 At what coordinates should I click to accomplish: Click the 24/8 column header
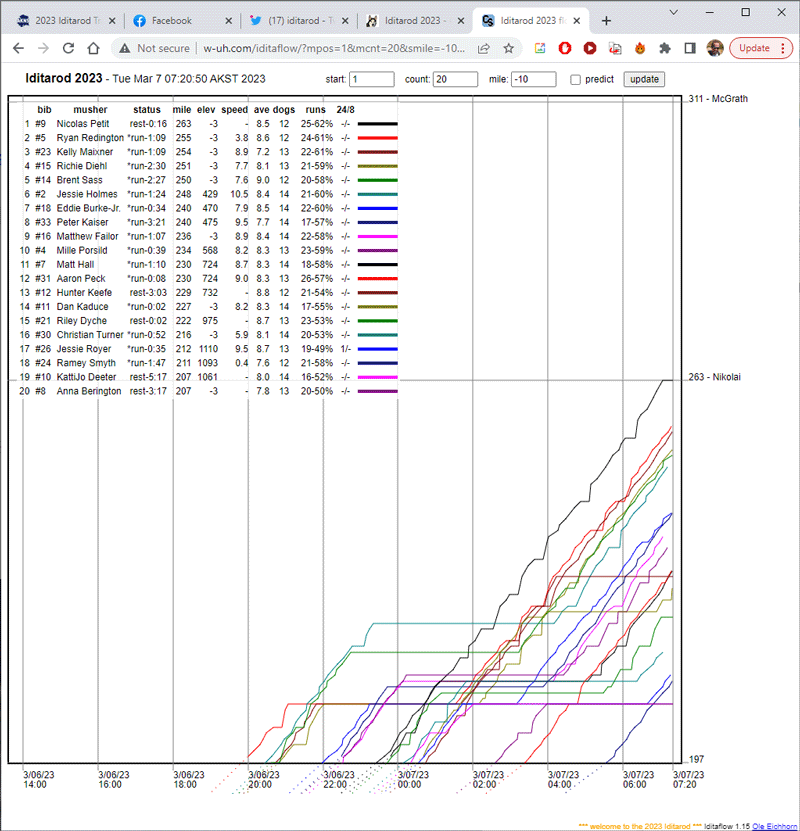coord(345,110)
